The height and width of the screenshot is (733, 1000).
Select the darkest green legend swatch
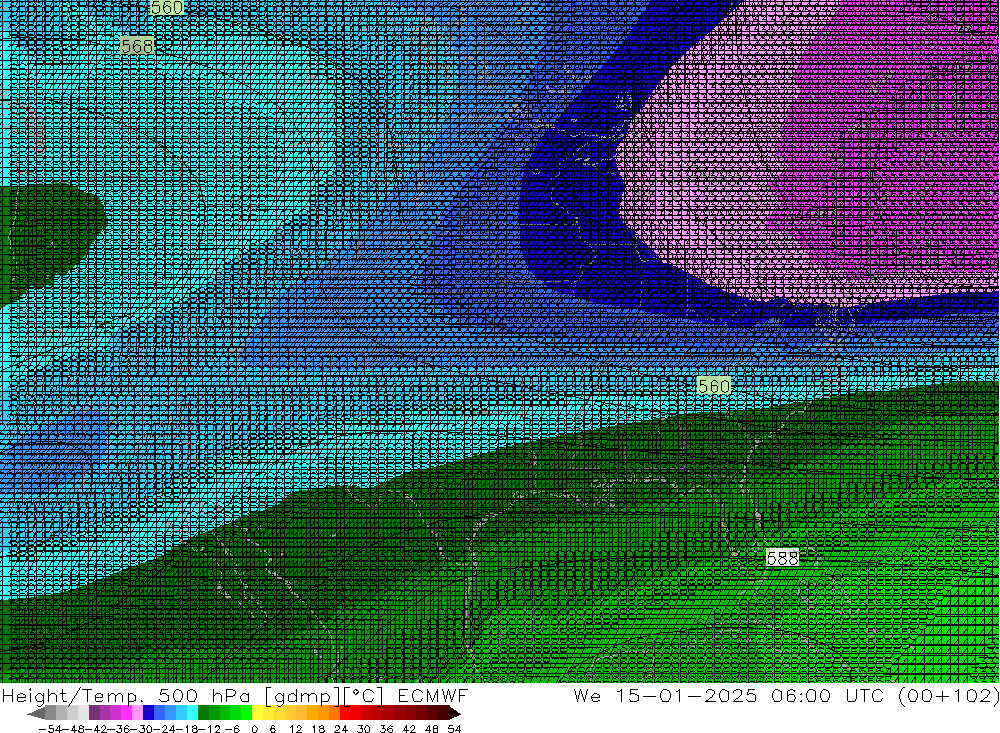(x=203, y=713)
